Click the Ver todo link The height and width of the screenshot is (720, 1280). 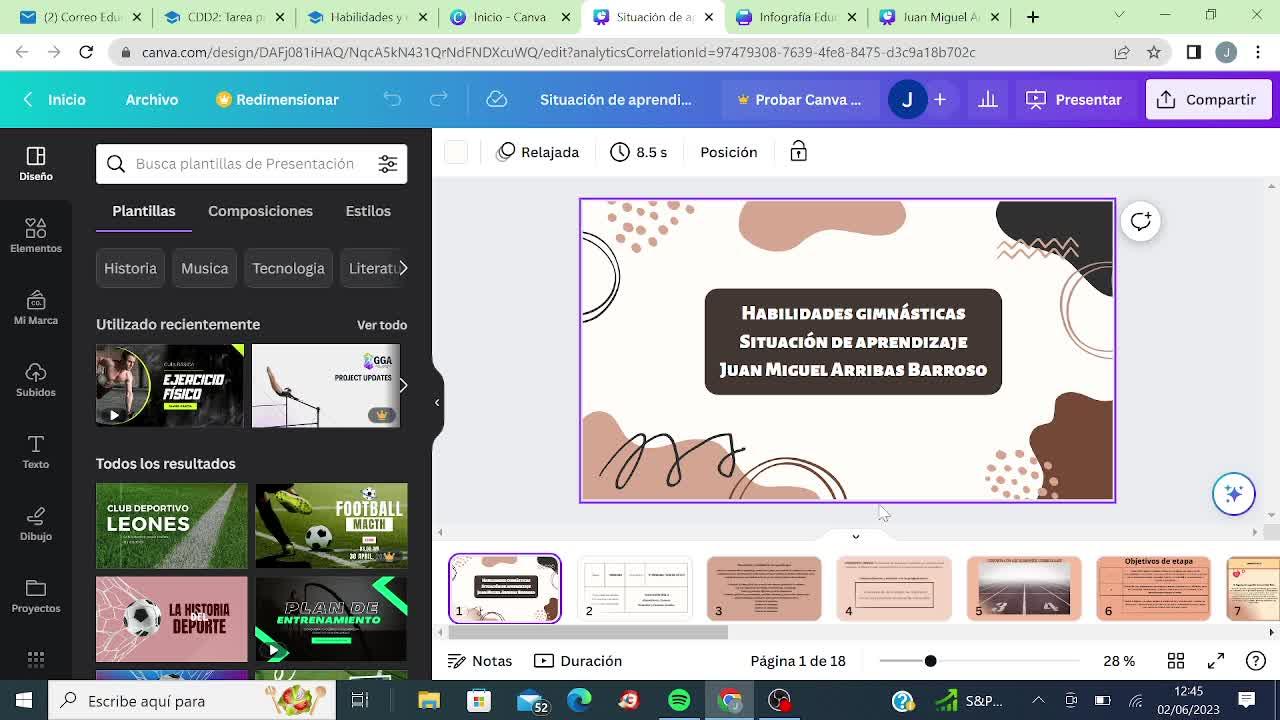click(381, 325)
